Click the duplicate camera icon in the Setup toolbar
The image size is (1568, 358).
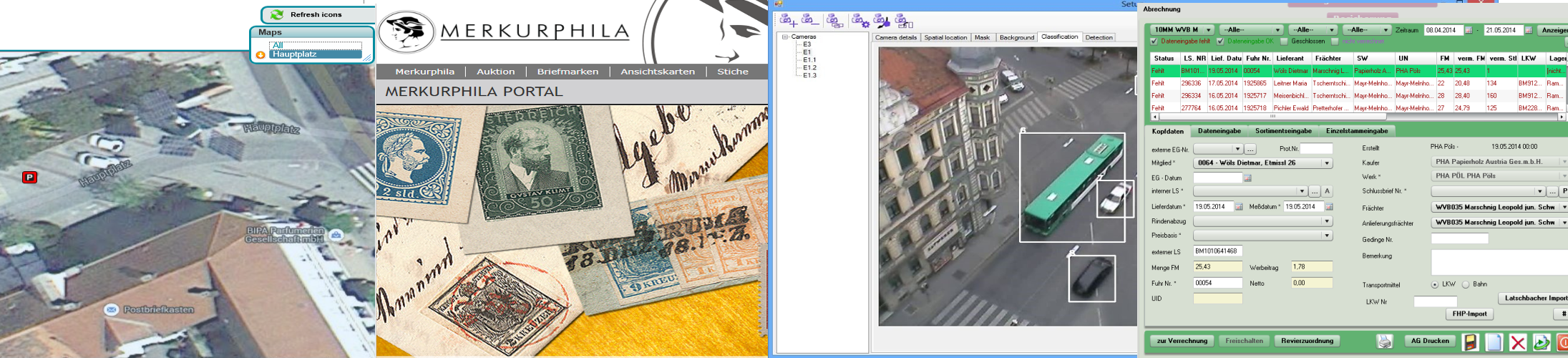[834, 21]
